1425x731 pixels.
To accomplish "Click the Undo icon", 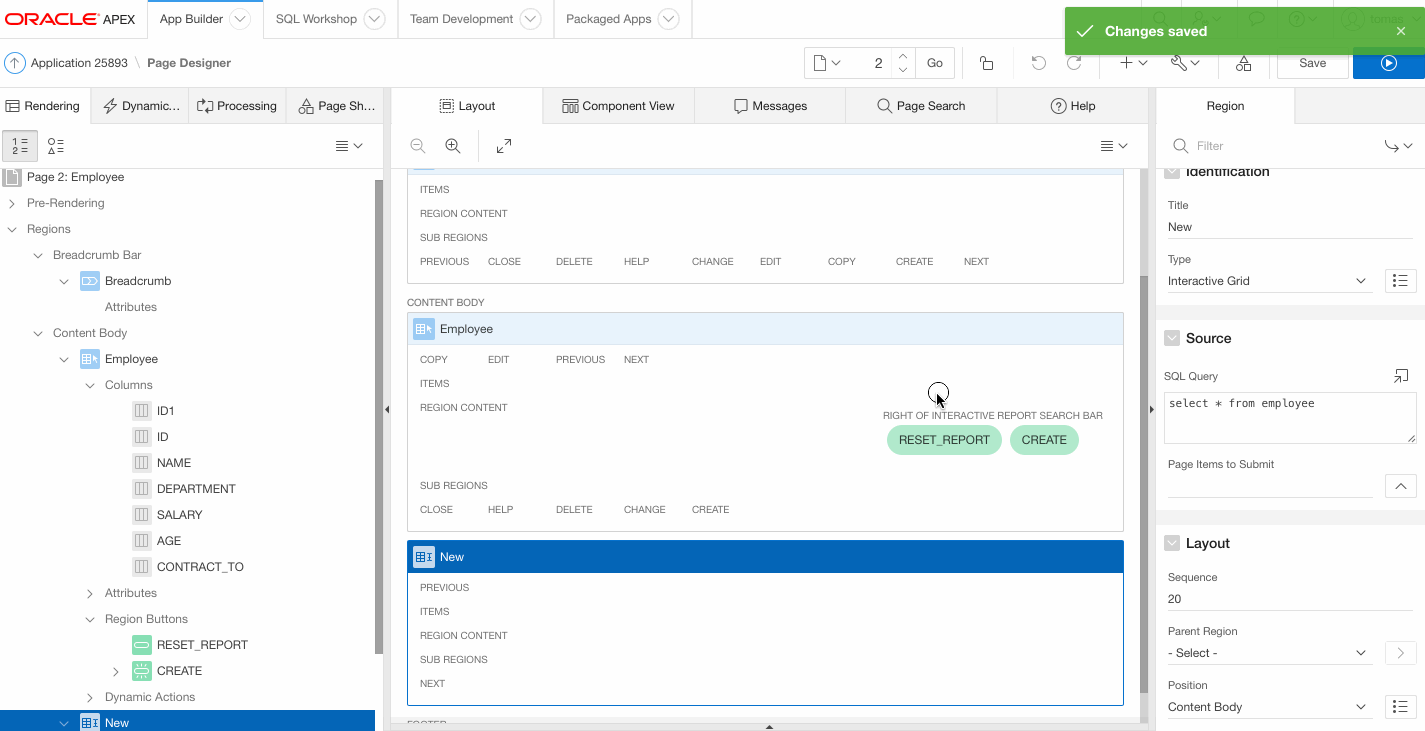I will pos(1038,63).
